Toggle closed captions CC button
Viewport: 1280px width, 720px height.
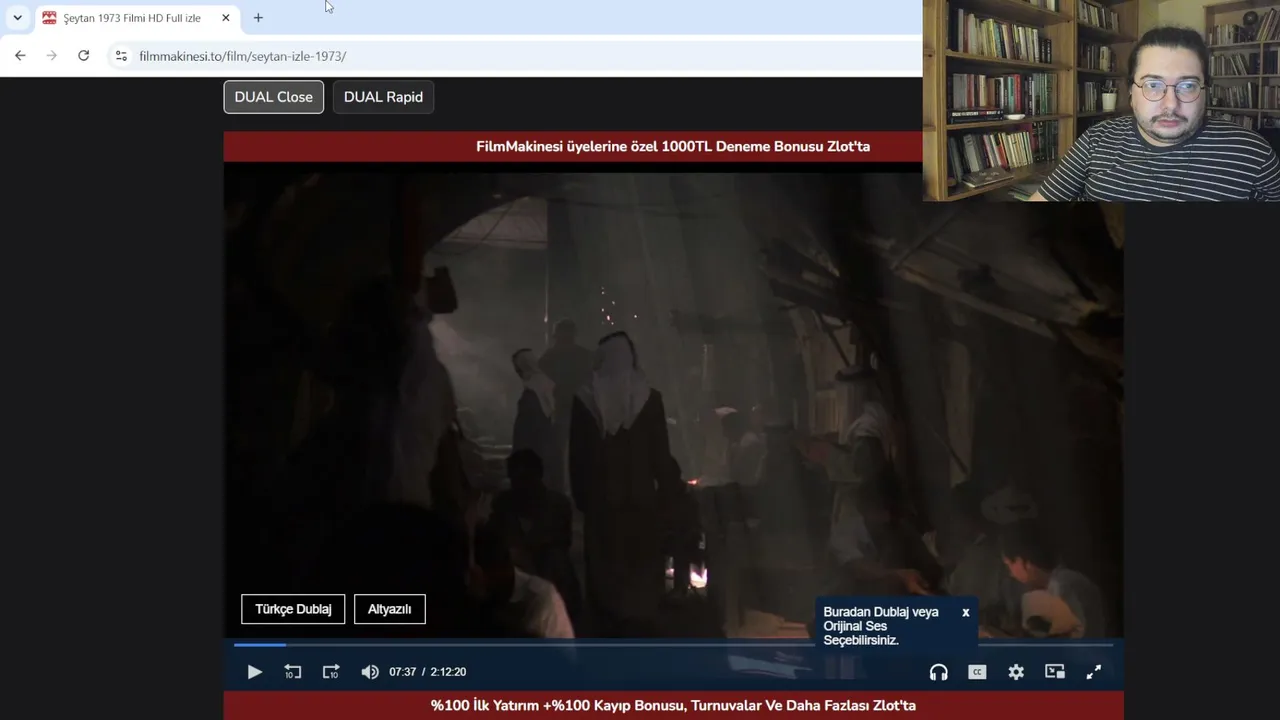click(977, 672)
